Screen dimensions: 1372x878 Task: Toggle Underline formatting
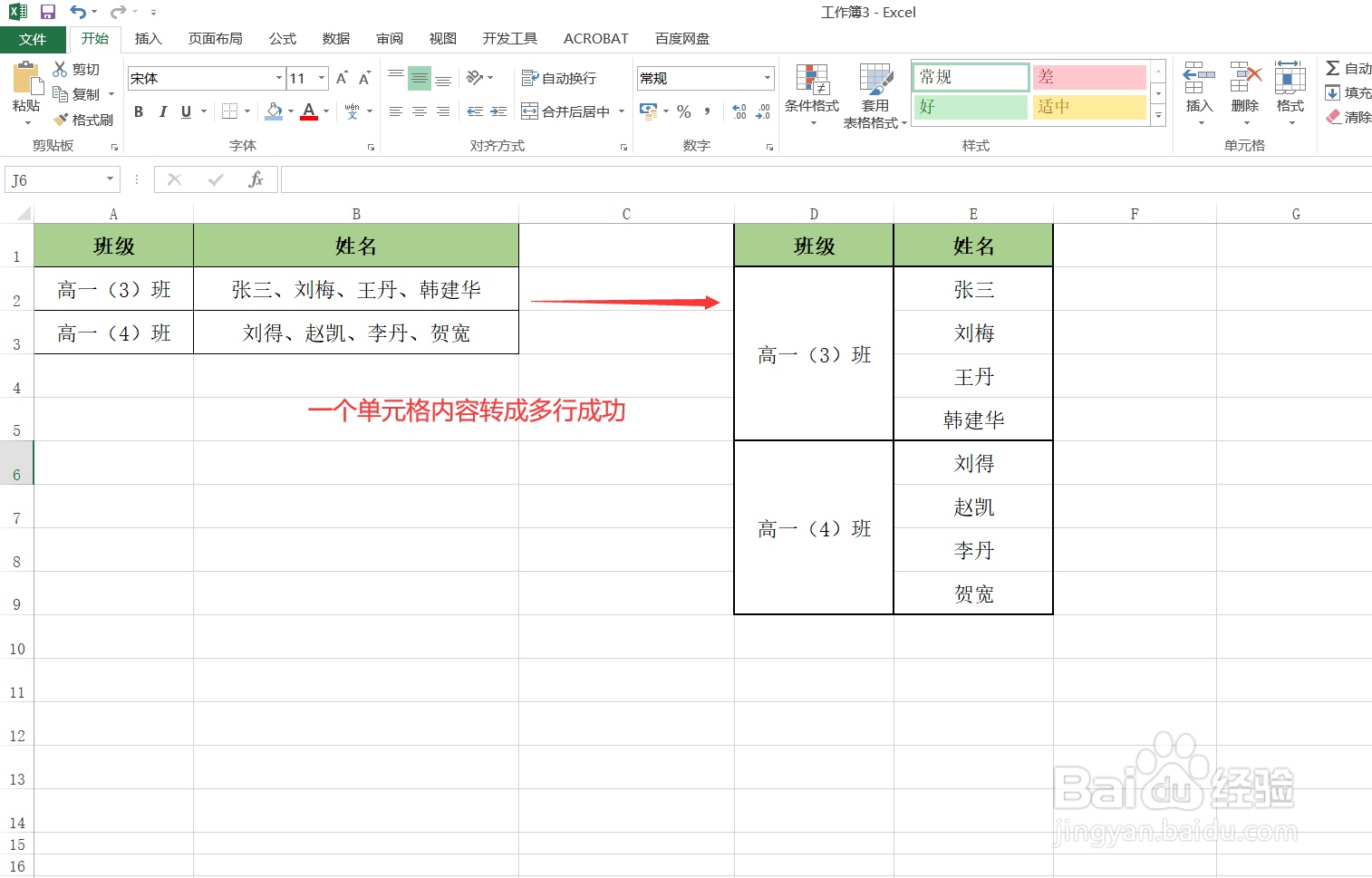coord(186,111)
